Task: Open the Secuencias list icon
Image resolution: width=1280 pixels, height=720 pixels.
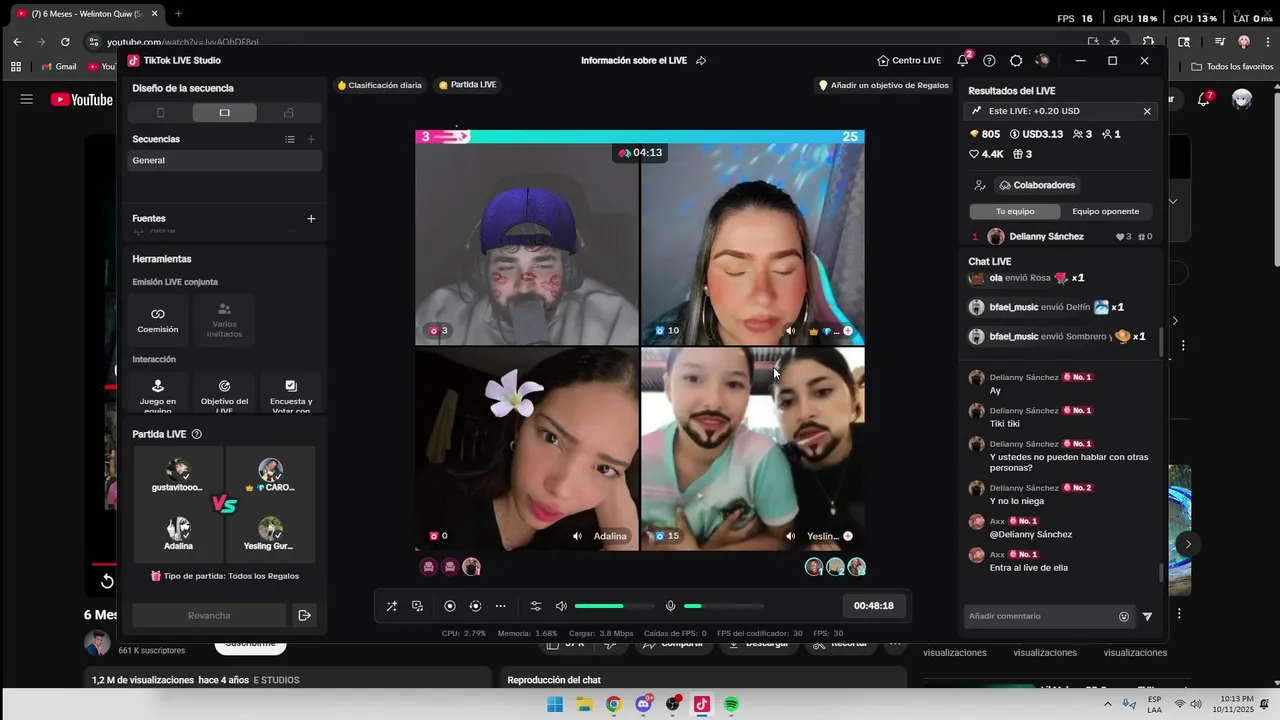Action: pyautogui.click(x=289, y=140)
